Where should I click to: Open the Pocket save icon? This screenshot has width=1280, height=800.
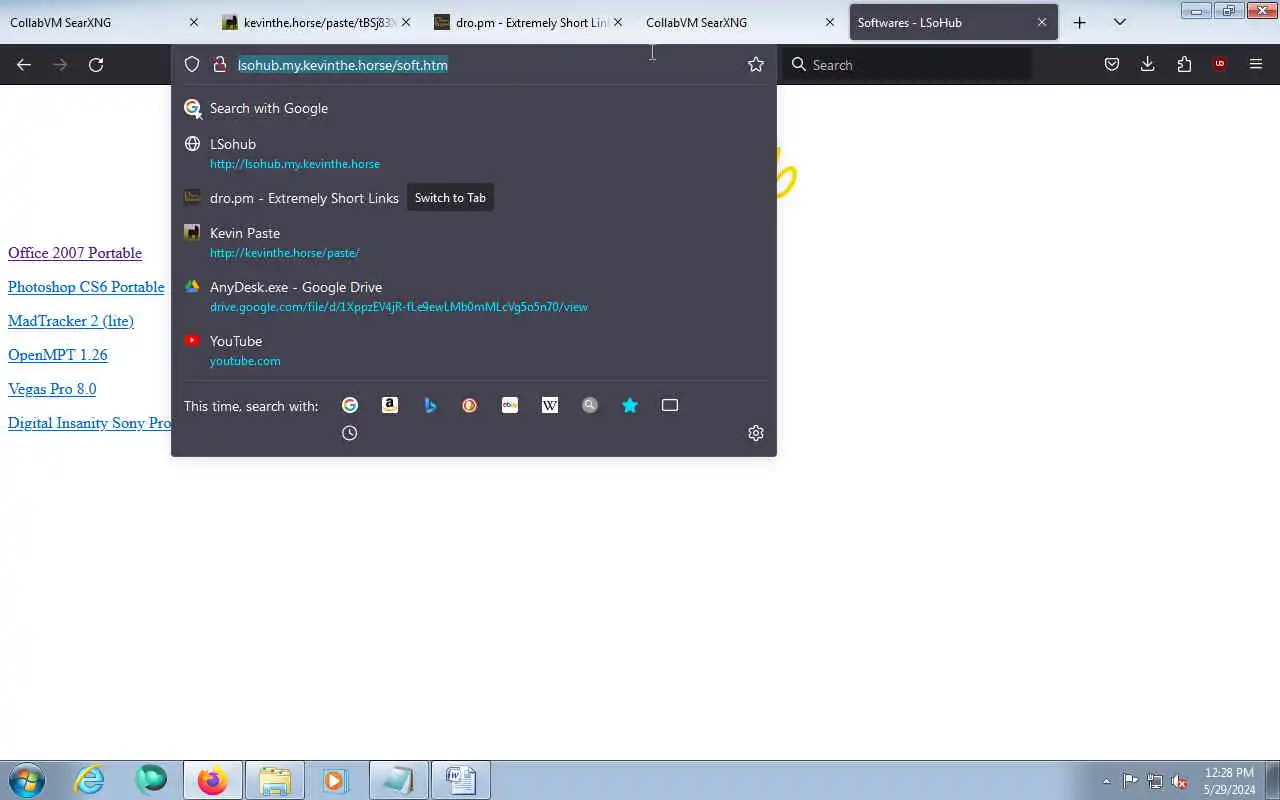click(1112, 65)
